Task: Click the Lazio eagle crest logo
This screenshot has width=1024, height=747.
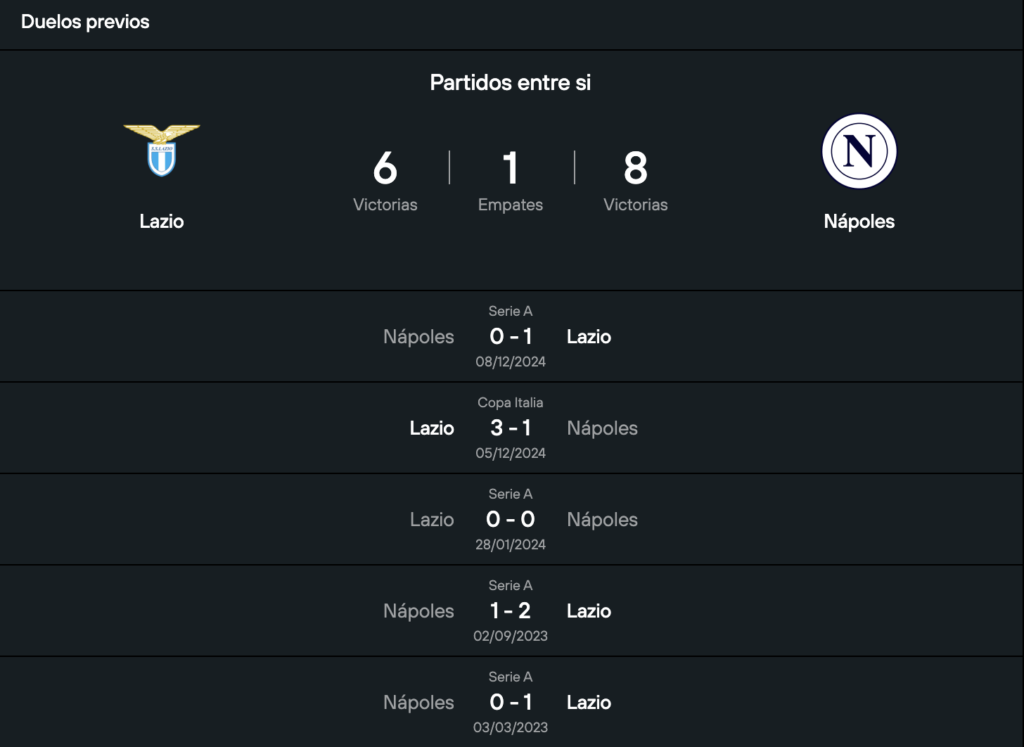Action: click(161, 151)
